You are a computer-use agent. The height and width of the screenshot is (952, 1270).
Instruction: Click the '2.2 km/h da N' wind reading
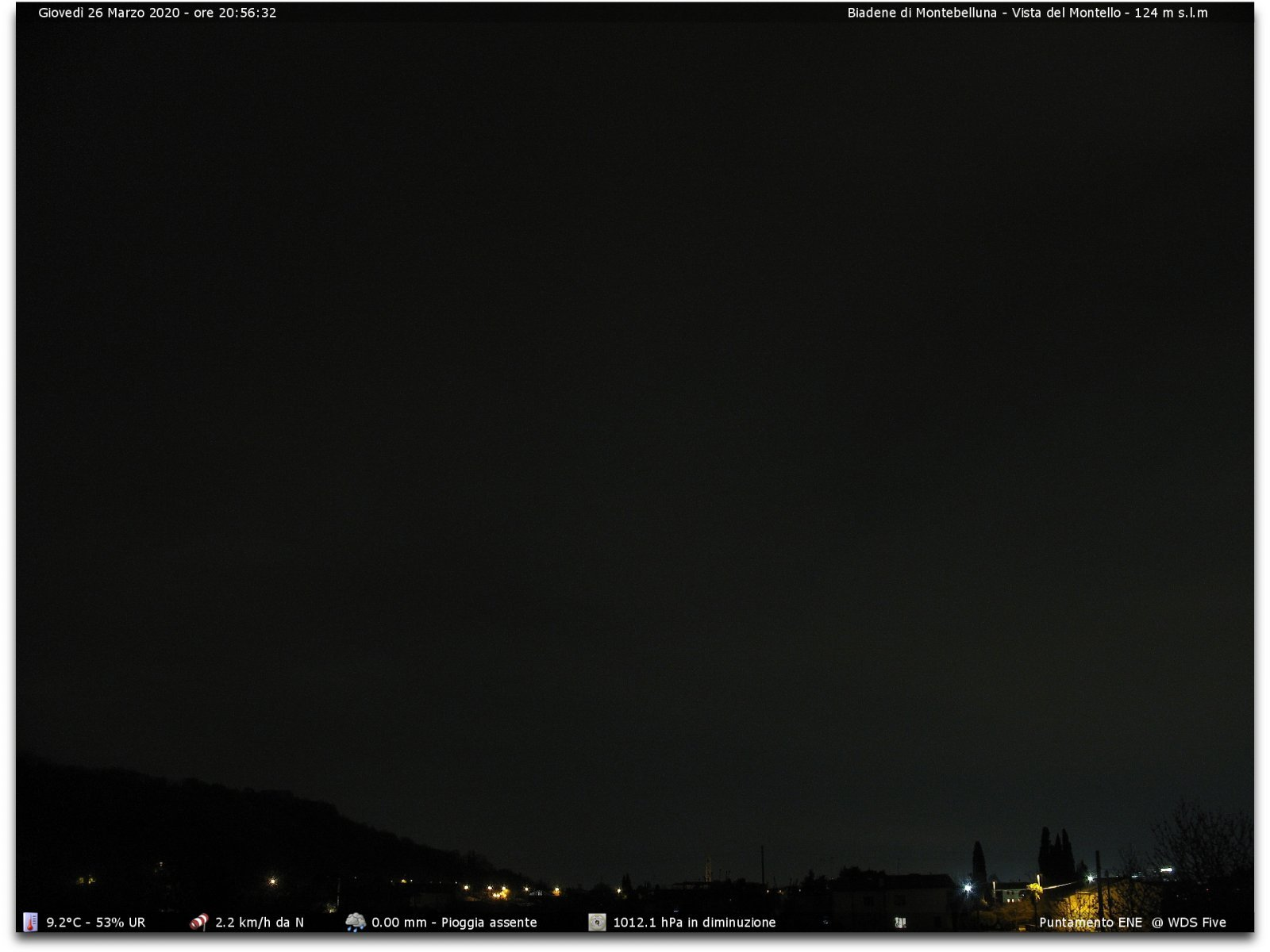click(x=260, y=923)
